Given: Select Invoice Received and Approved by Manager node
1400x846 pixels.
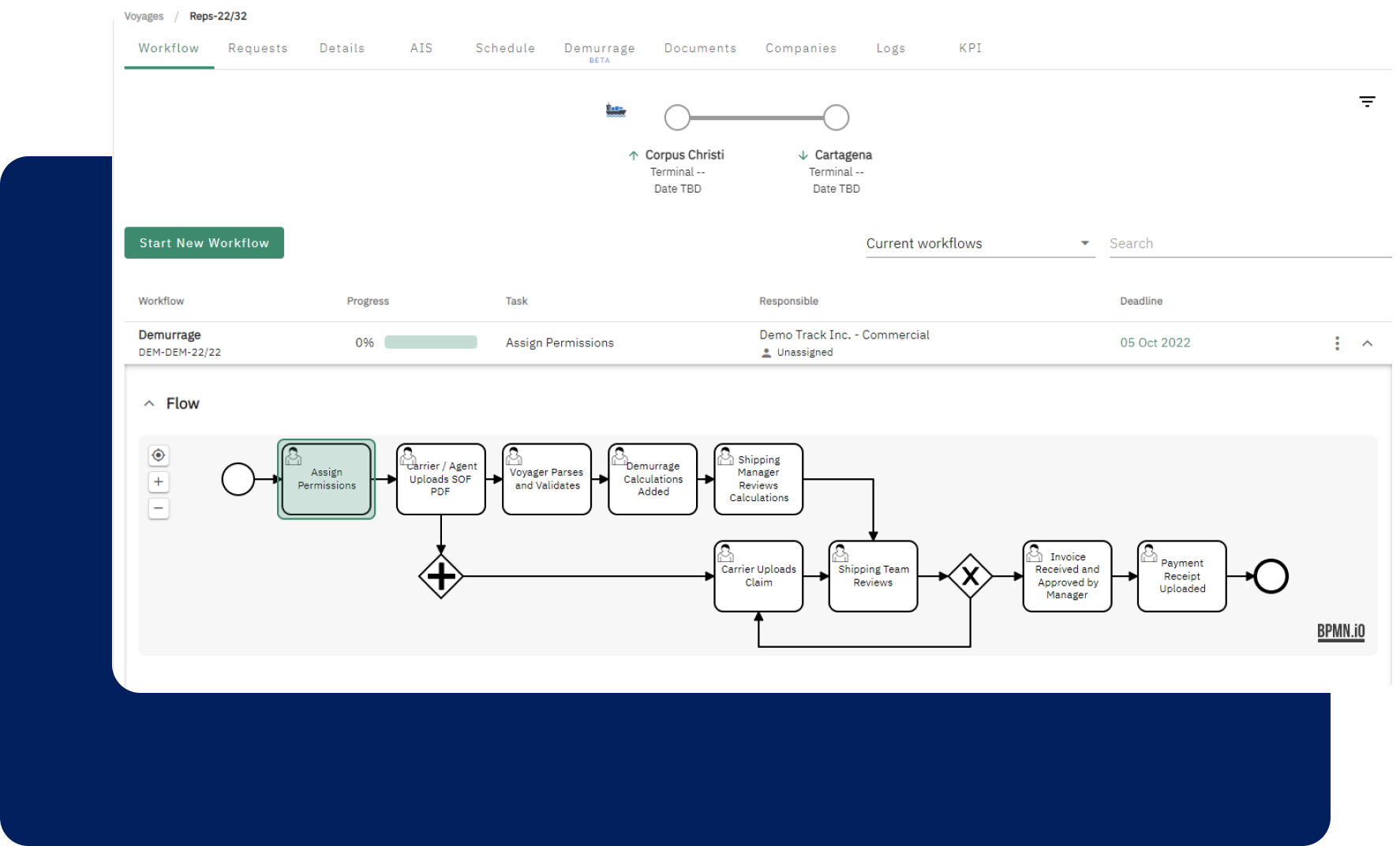Looking at the screenshot, I should [1067, 576].
